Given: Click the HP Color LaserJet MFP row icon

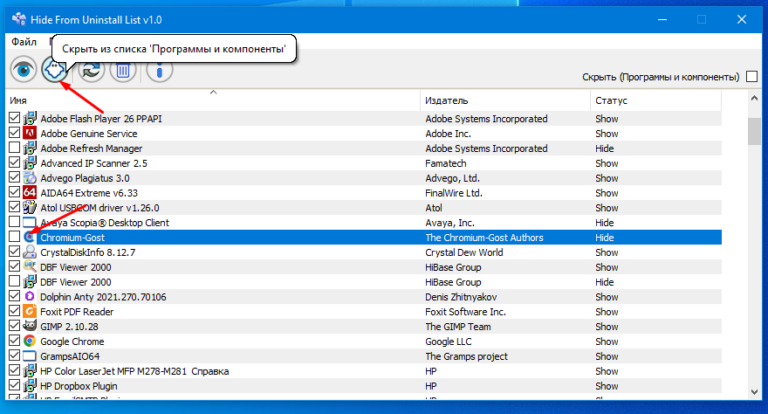Looking at the screenshot, I should click(30, 371).
